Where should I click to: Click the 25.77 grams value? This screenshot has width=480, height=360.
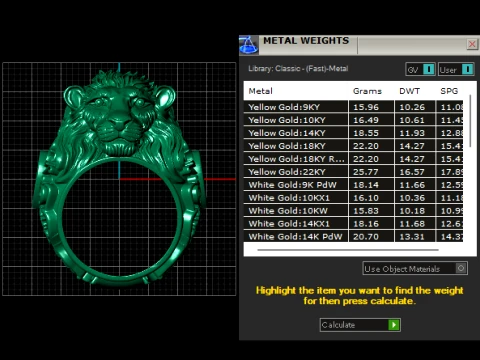366,172
